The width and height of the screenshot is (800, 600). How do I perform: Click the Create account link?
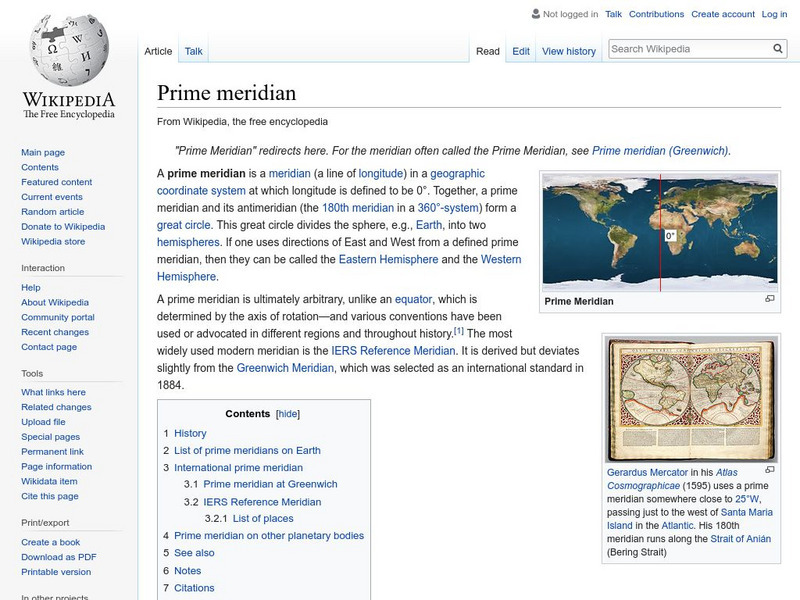point(723,14)
